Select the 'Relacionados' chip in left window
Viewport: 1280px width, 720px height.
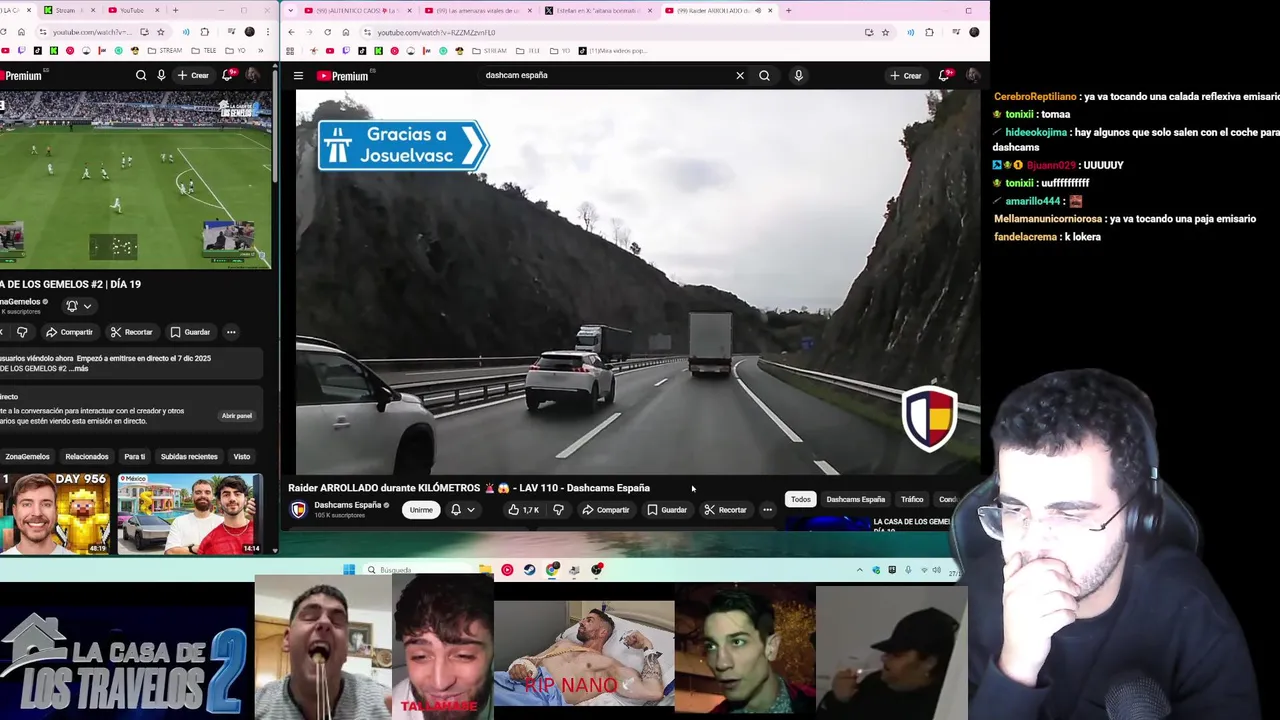point(87,457)
